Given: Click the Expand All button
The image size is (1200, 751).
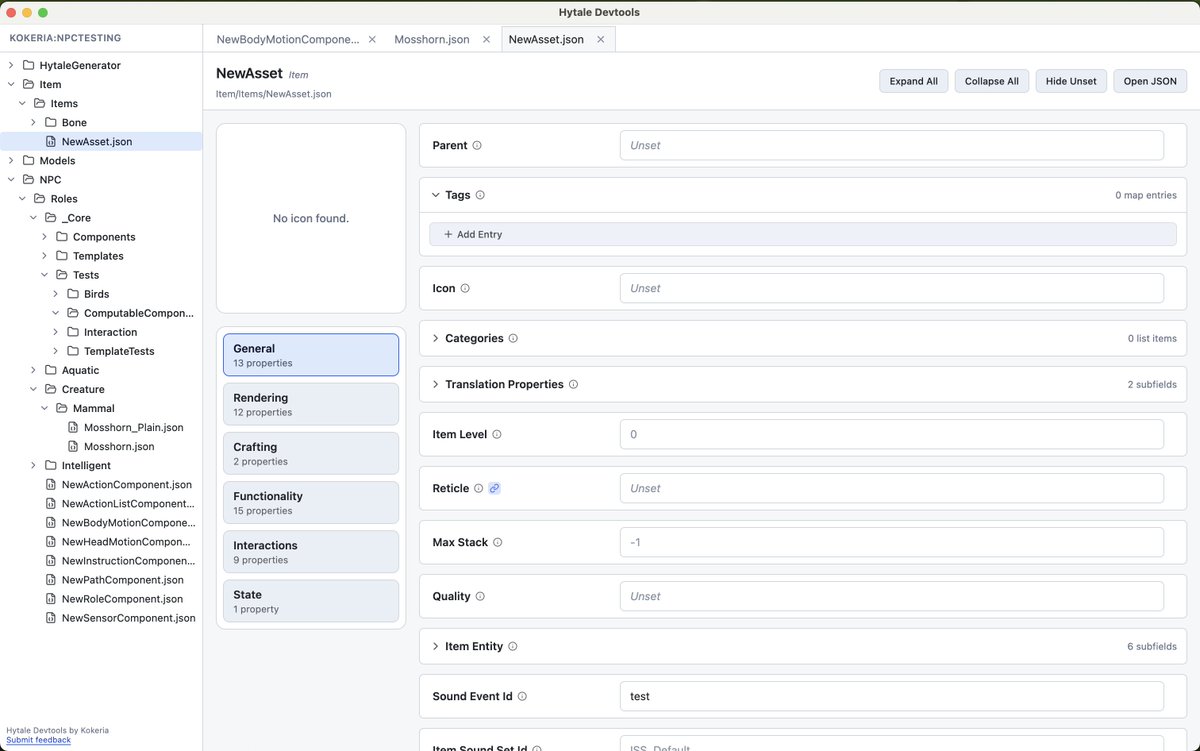Looking at the screenshot, I should point(914,81).
